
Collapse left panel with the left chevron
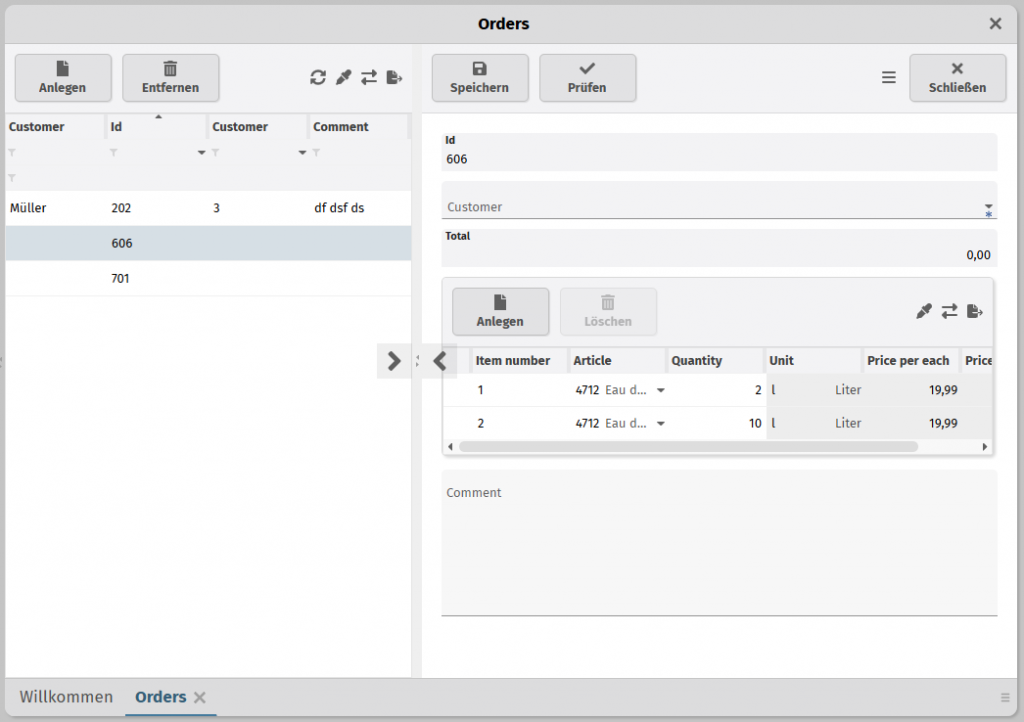point(440,361)
